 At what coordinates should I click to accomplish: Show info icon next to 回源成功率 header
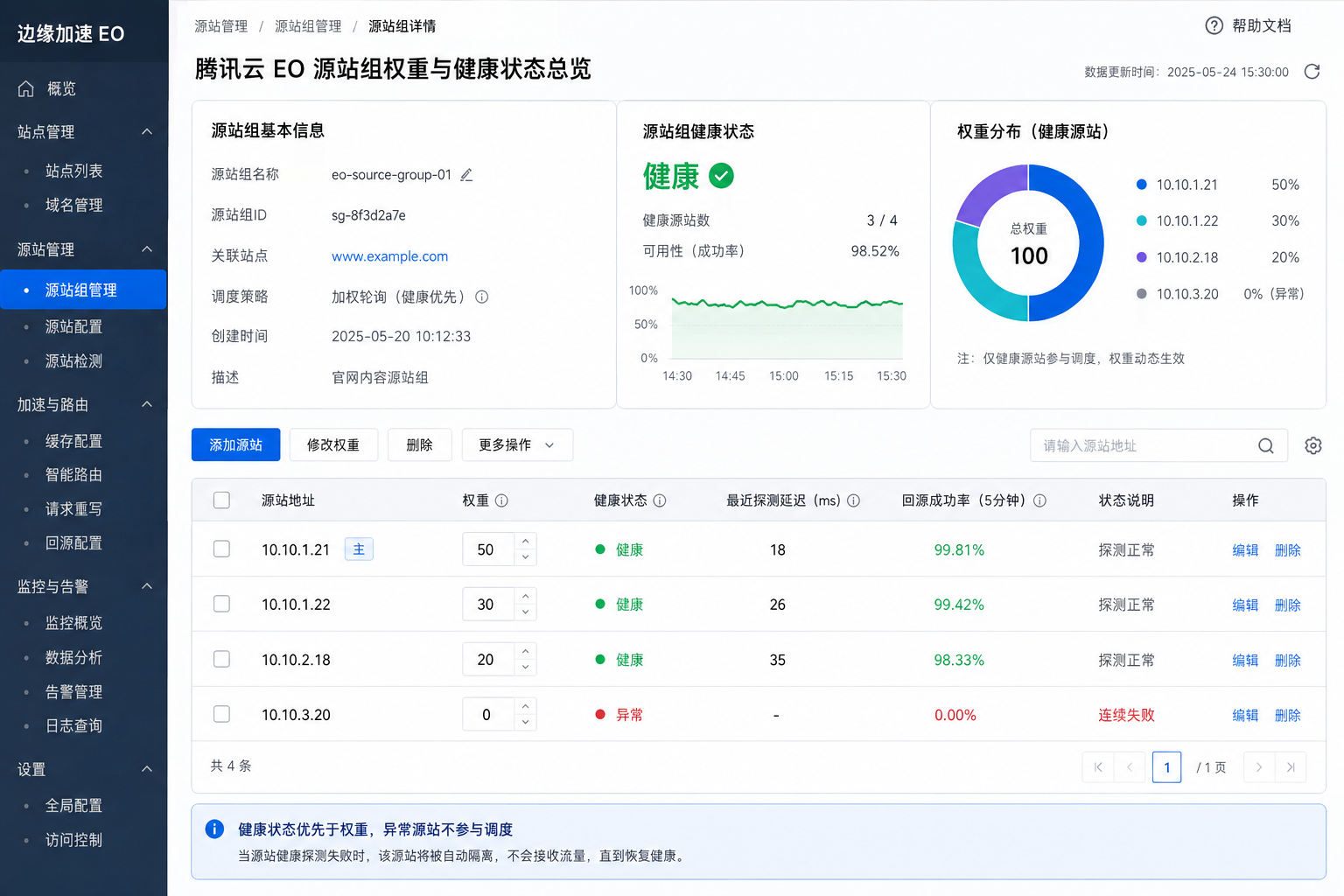[x=1039, y=500]
